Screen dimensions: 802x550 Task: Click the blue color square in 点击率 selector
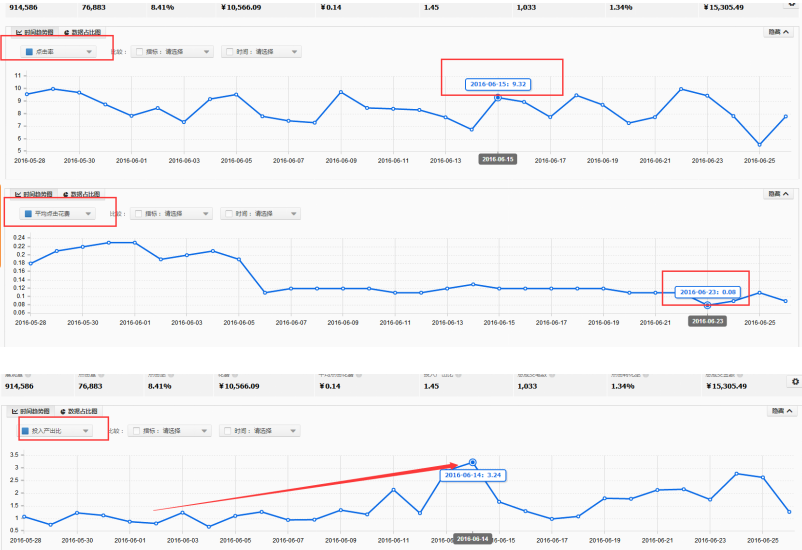pos(29,51)
